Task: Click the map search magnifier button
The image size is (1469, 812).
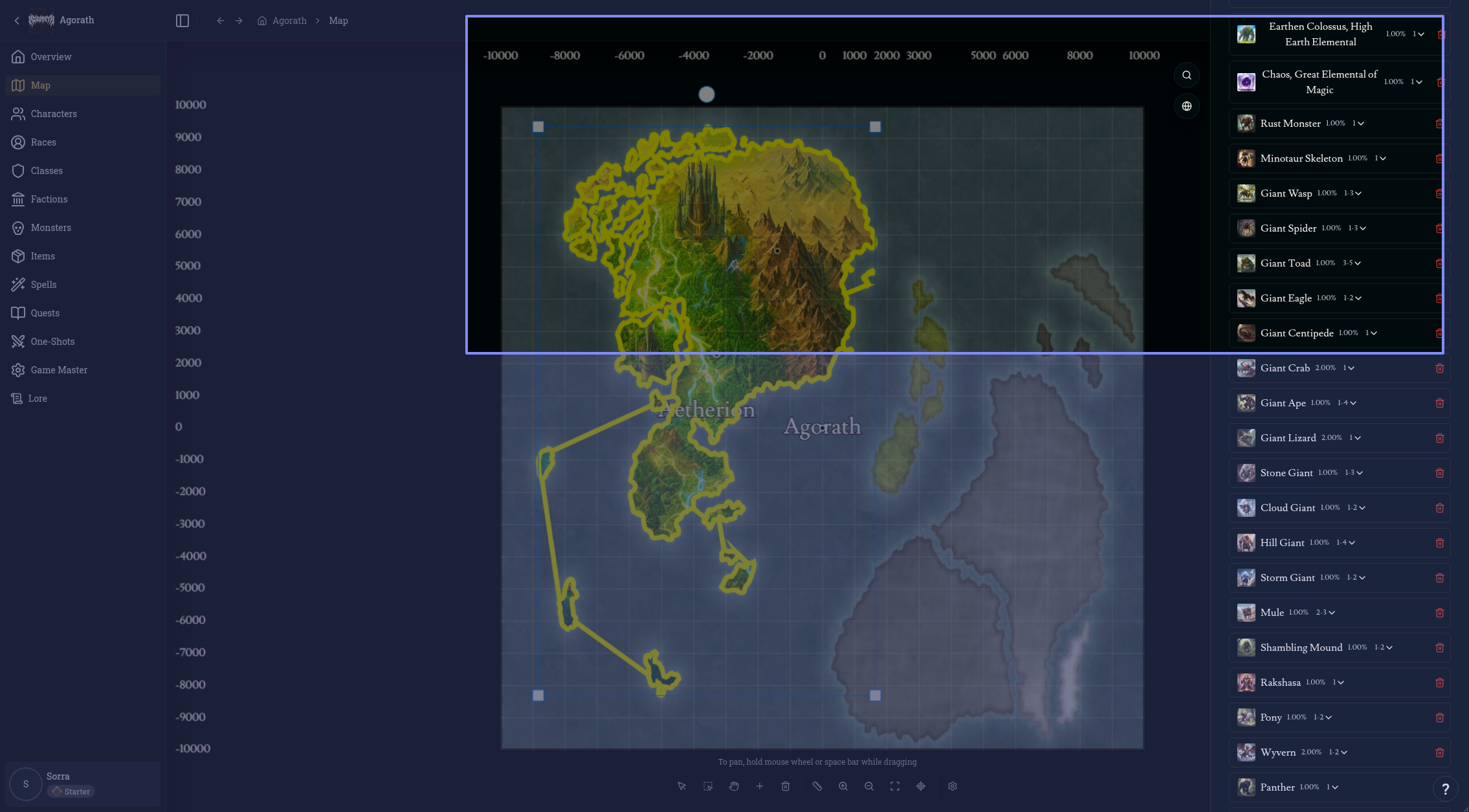Action: [1187, 75]
